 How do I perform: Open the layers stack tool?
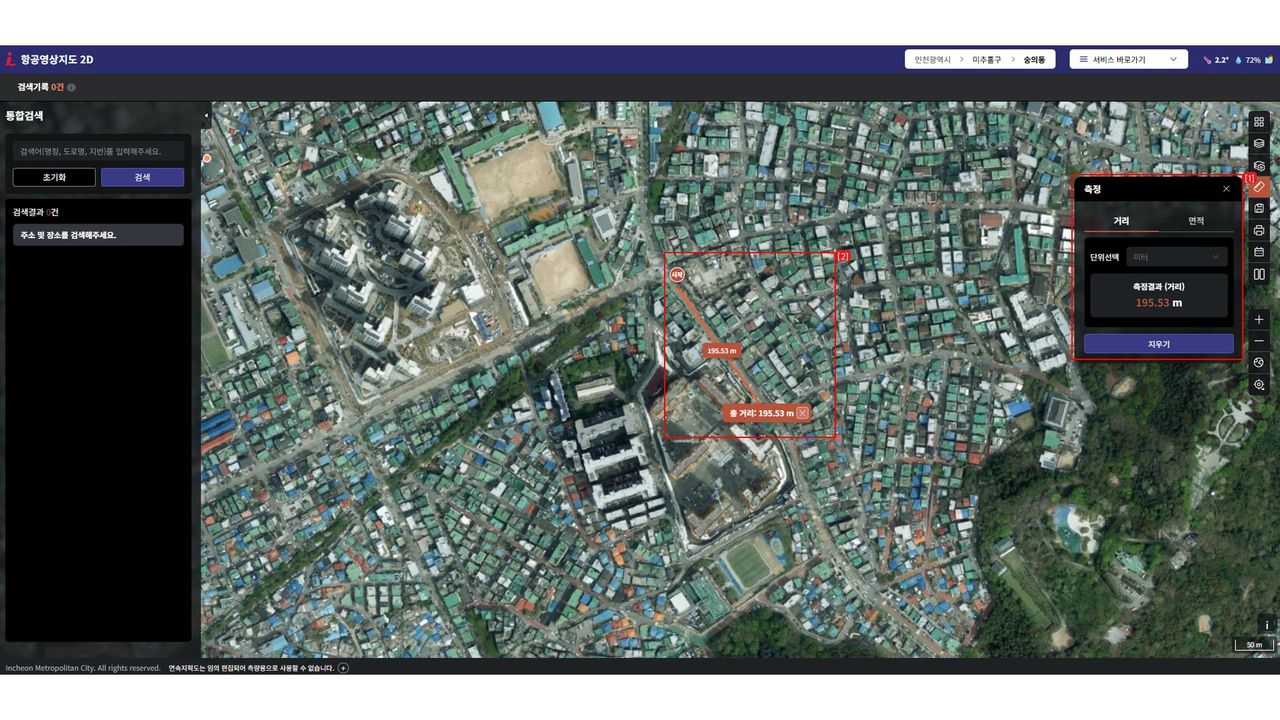pyautogui.click(x=1259, y=143)
